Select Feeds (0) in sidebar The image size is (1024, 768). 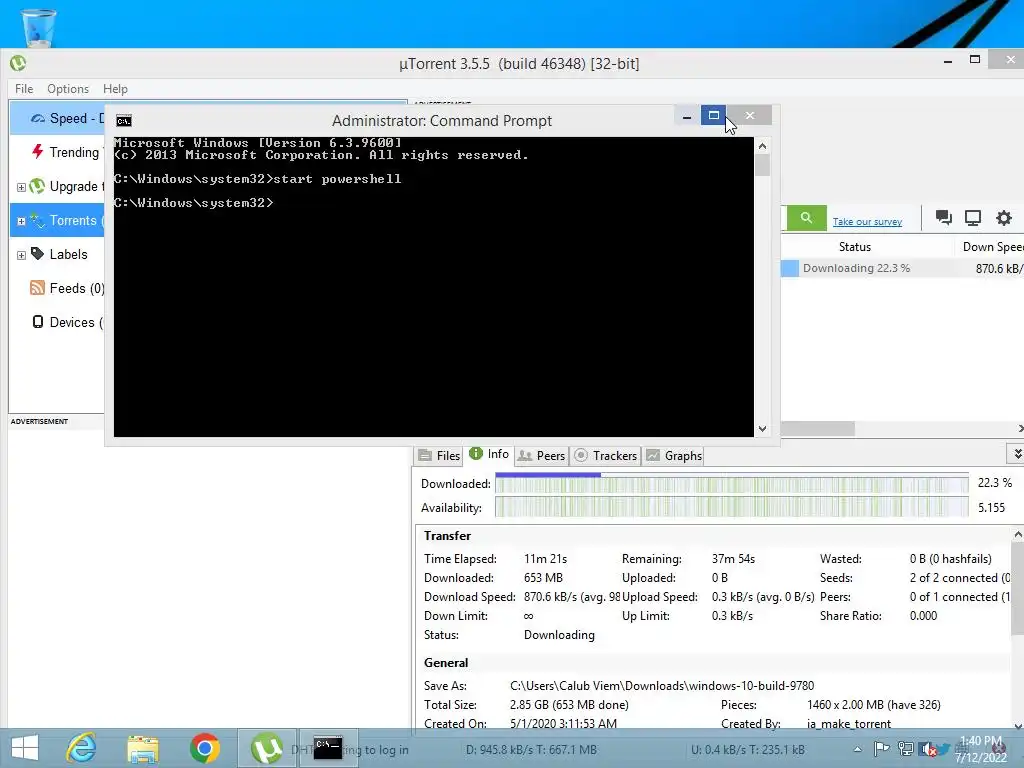click(x=57, y=288)
